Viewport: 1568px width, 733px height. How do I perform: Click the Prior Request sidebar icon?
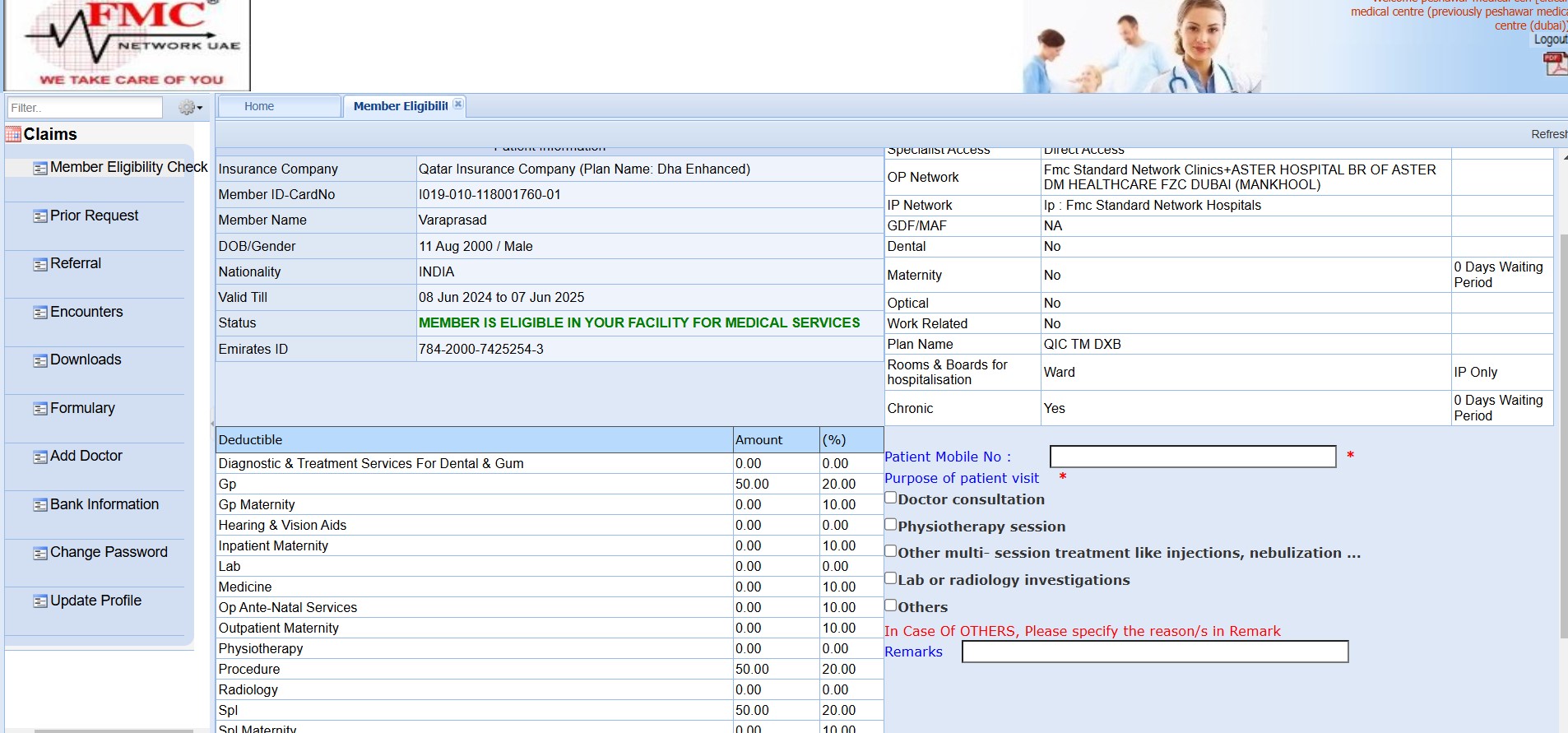click(39, 216)
